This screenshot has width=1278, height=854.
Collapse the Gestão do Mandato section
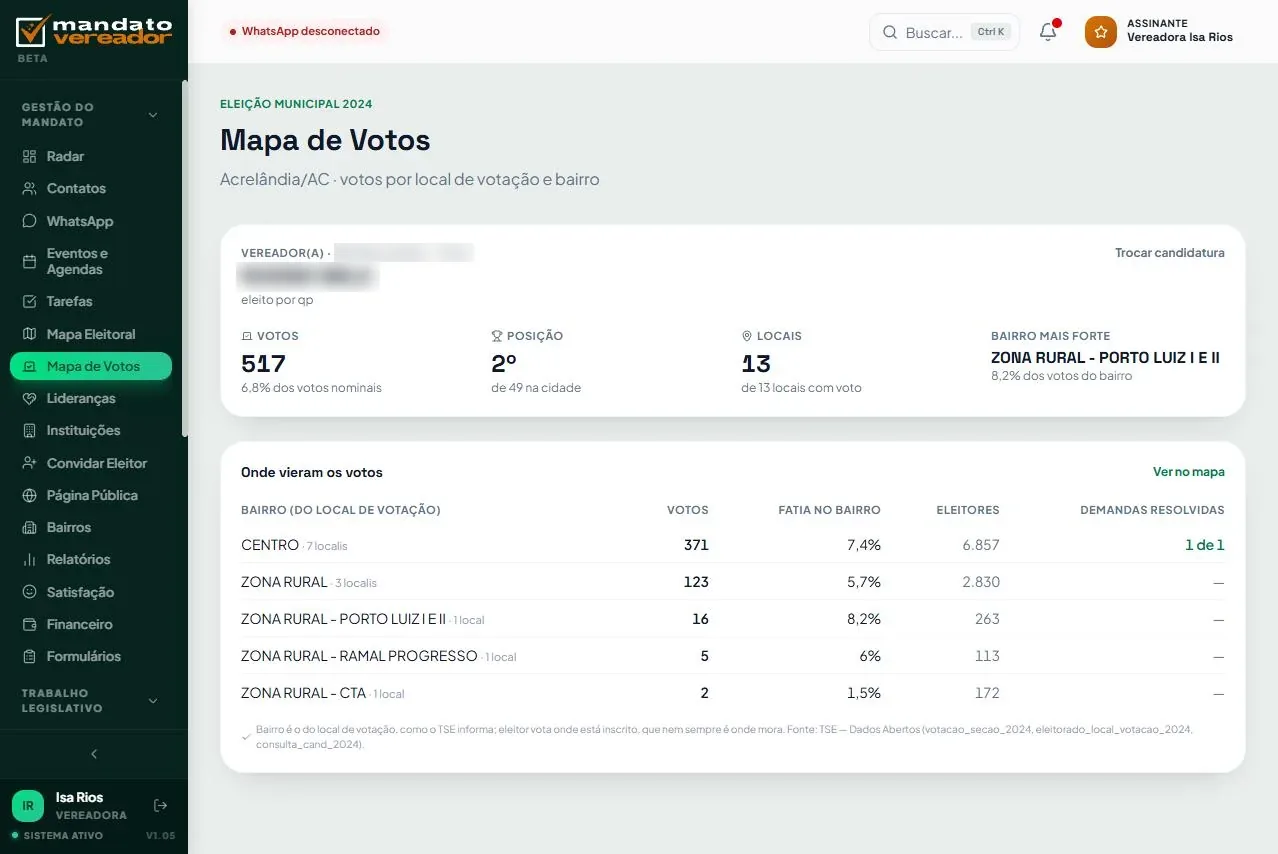[153, 115]
